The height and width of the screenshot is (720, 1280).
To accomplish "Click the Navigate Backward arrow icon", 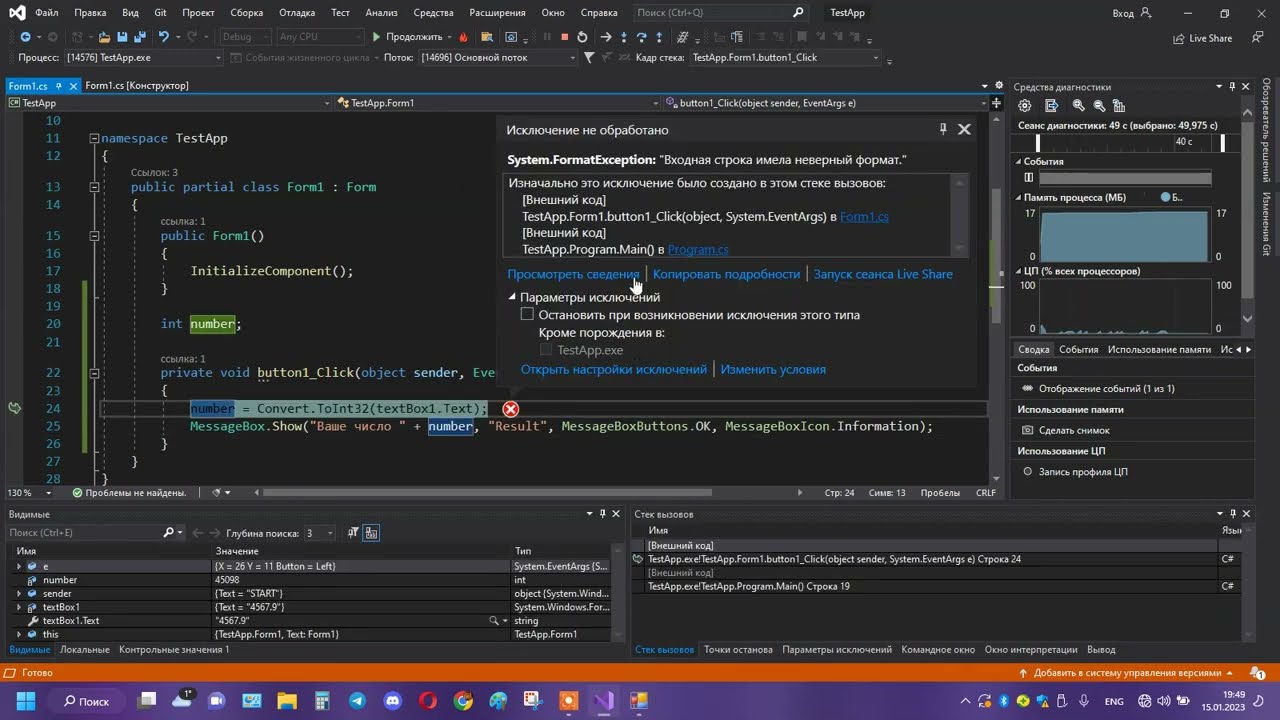I will click(25, 37).
